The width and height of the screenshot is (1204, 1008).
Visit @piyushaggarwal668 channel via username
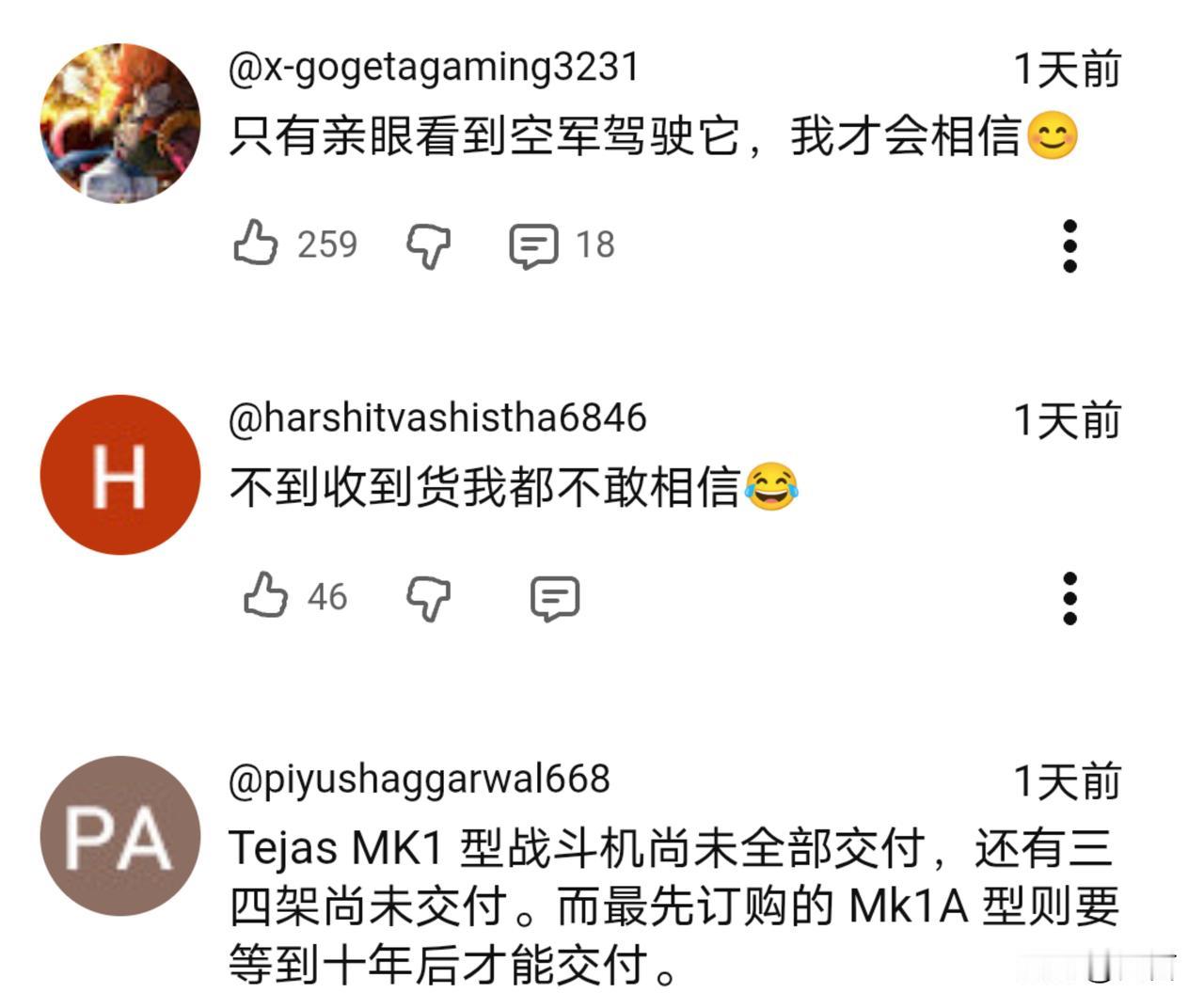coord(420,780)
